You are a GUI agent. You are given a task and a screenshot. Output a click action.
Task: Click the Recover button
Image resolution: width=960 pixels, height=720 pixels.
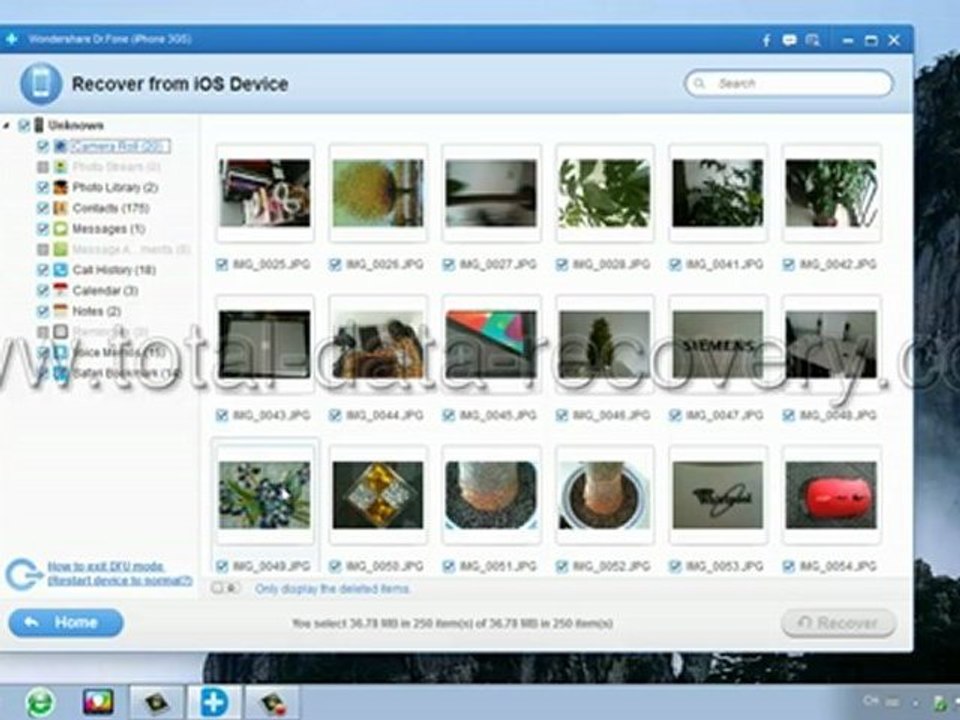839,623
